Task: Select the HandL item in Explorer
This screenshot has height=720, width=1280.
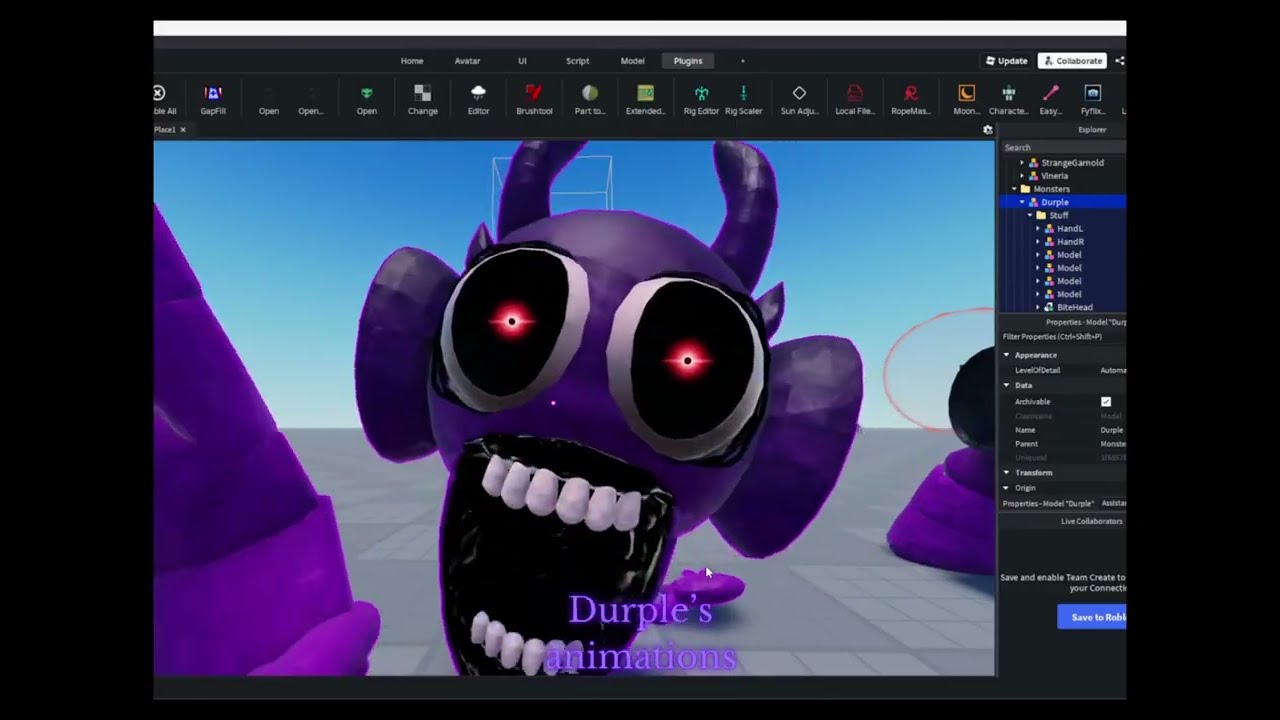Action: (x=1069, y=229)
